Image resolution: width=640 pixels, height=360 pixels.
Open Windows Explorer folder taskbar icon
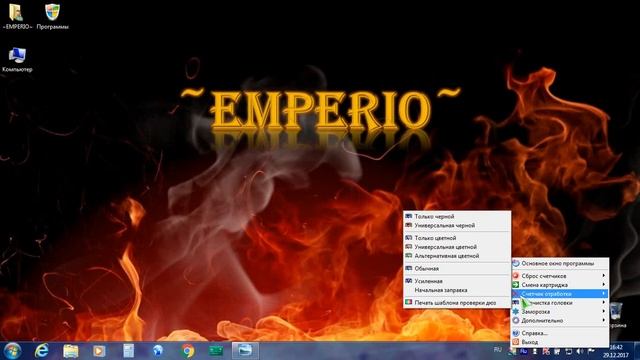tap(71, 351)
